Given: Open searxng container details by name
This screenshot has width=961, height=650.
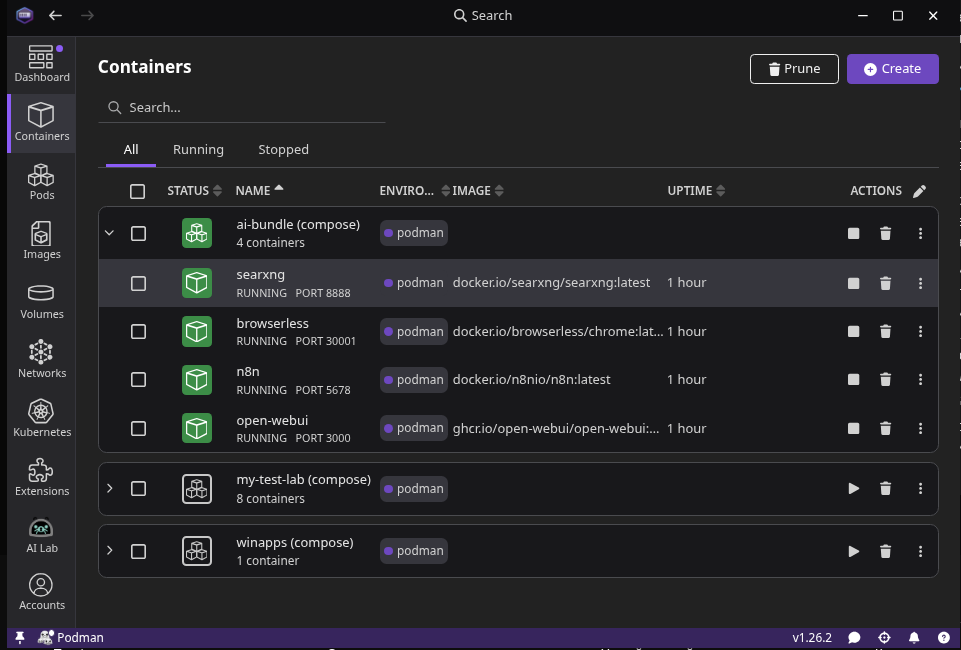Looking at the screenshot, I should point(260,274).
